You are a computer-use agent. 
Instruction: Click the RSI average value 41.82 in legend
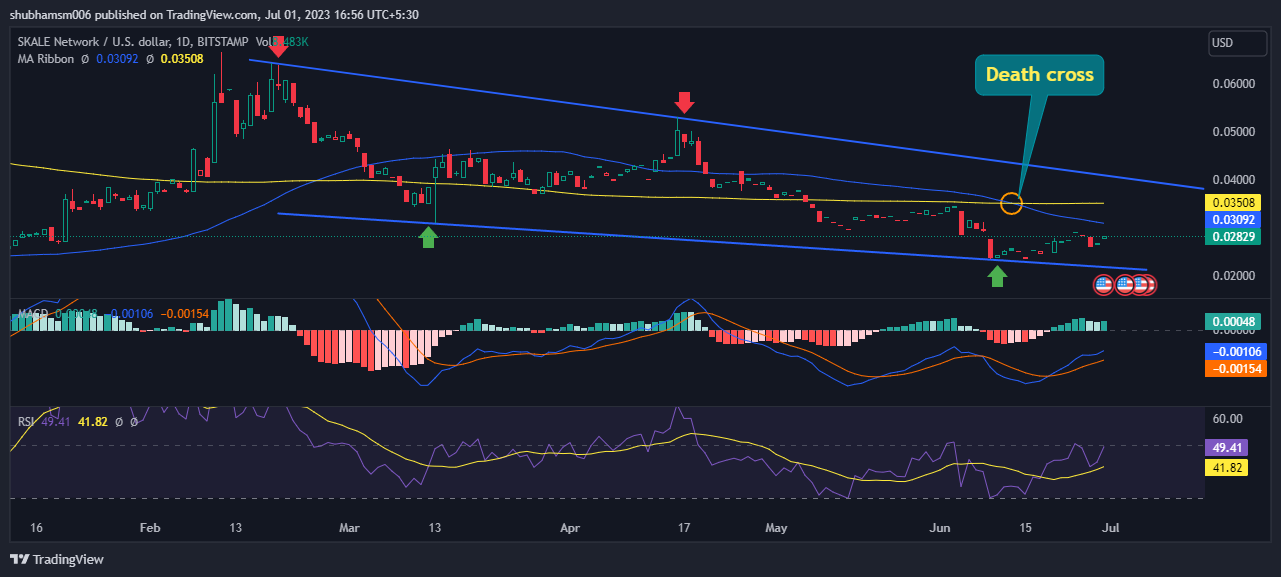click(91, 422)
